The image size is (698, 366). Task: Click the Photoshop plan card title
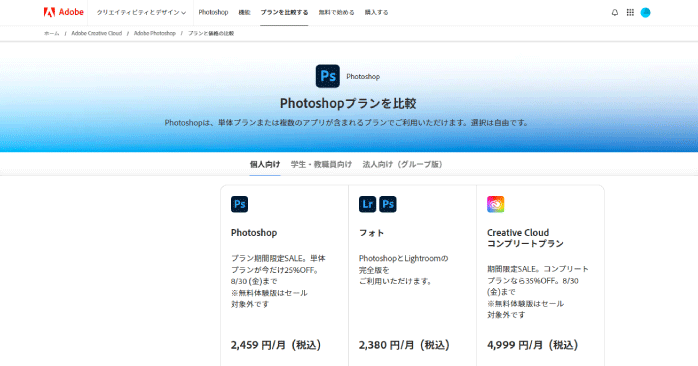click(254, 232)
